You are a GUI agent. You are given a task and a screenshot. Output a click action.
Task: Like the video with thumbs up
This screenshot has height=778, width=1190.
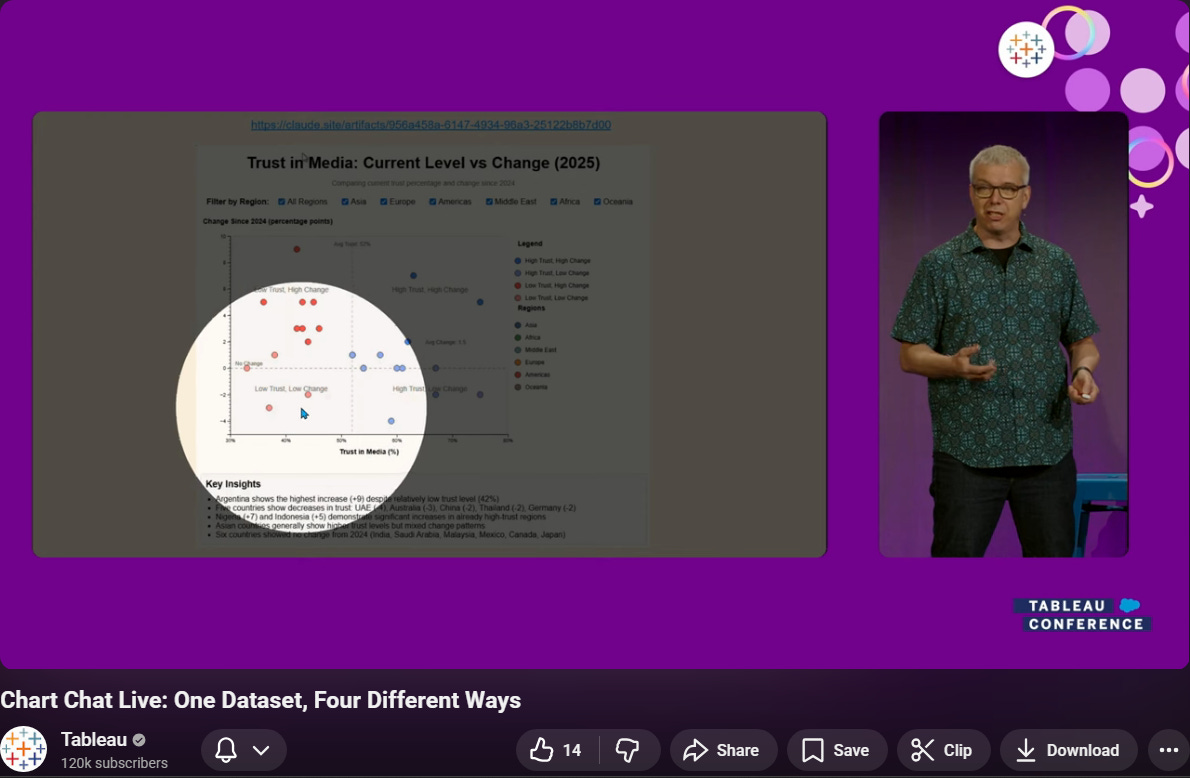click(541, 750)
